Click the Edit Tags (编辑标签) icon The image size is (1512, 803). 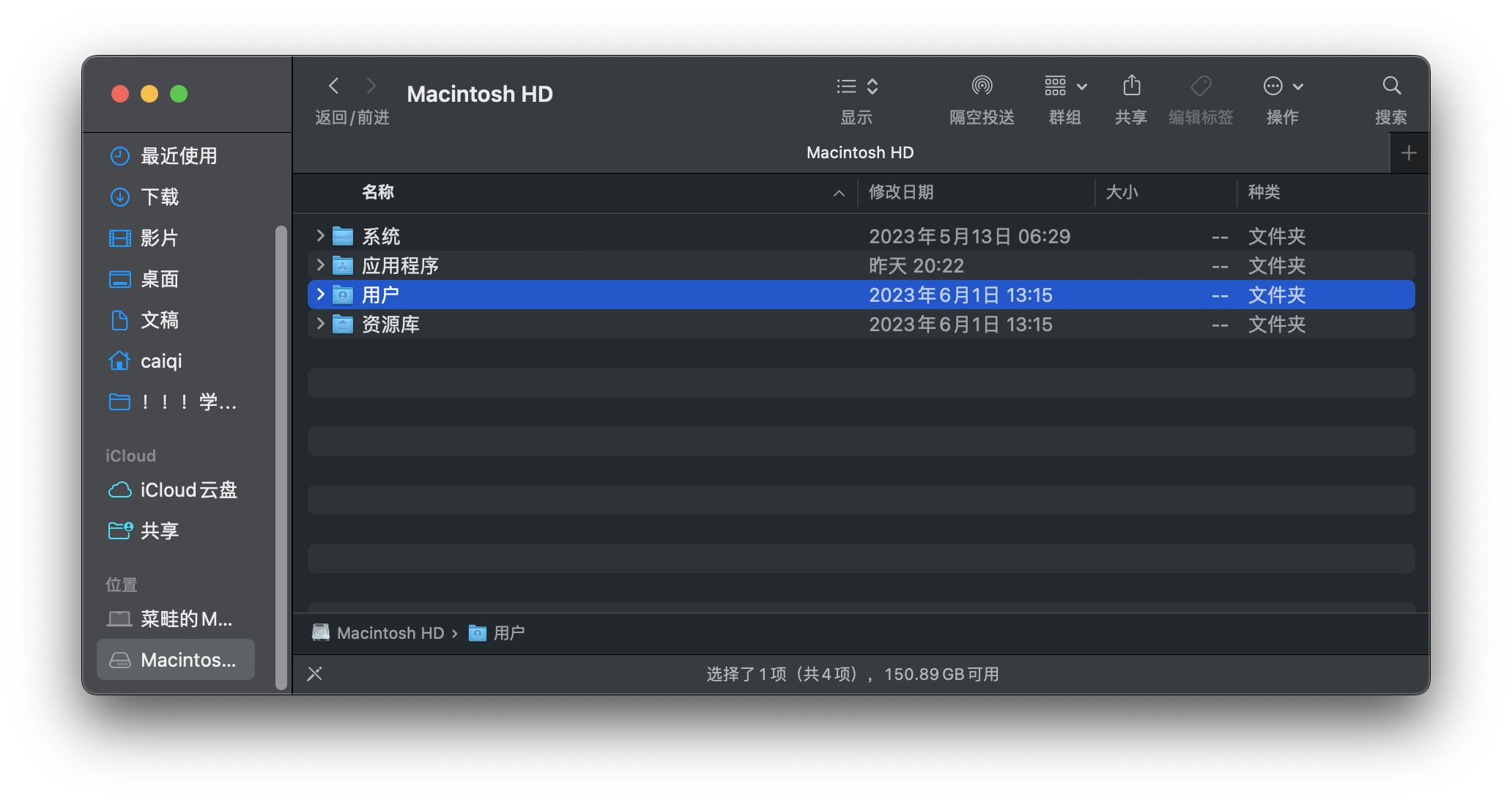tap(1201, 86)
